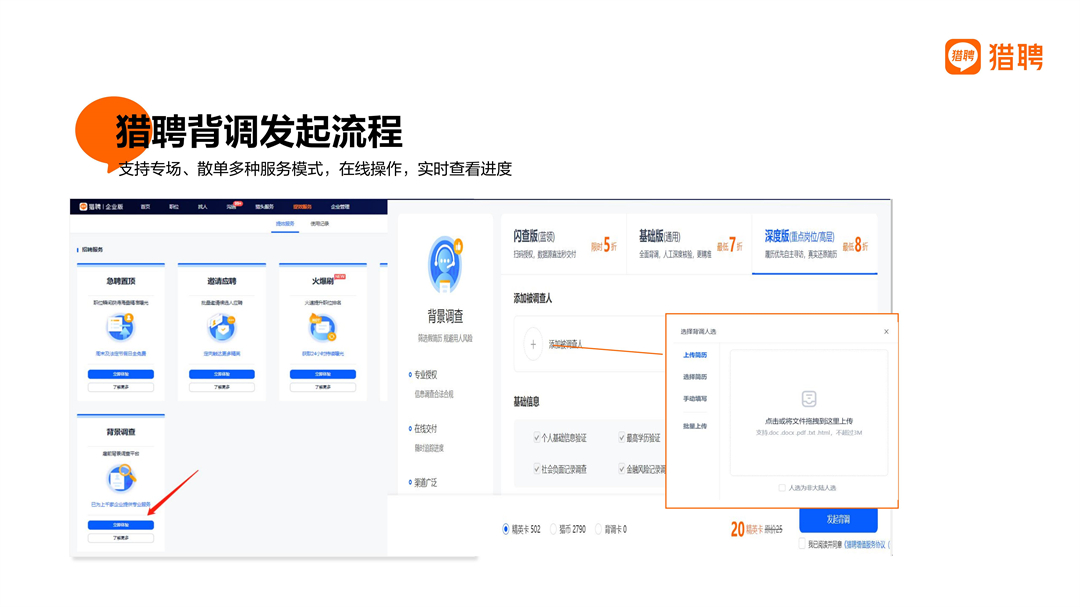Screen dimensions: 1080x607
Task: Click the blue link text under 背景调查 icon
Action: tap(121, 504)
